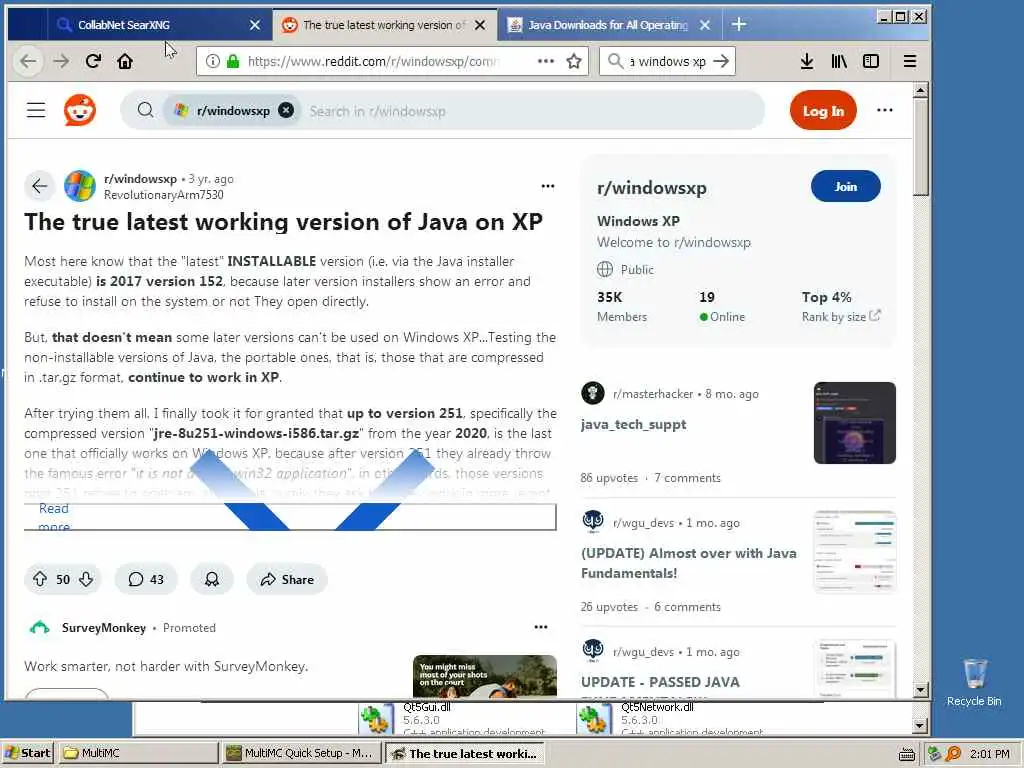Switch to MultiMC Quick Setup window
The image size is (1024, 768).
[x=300, y=753]
